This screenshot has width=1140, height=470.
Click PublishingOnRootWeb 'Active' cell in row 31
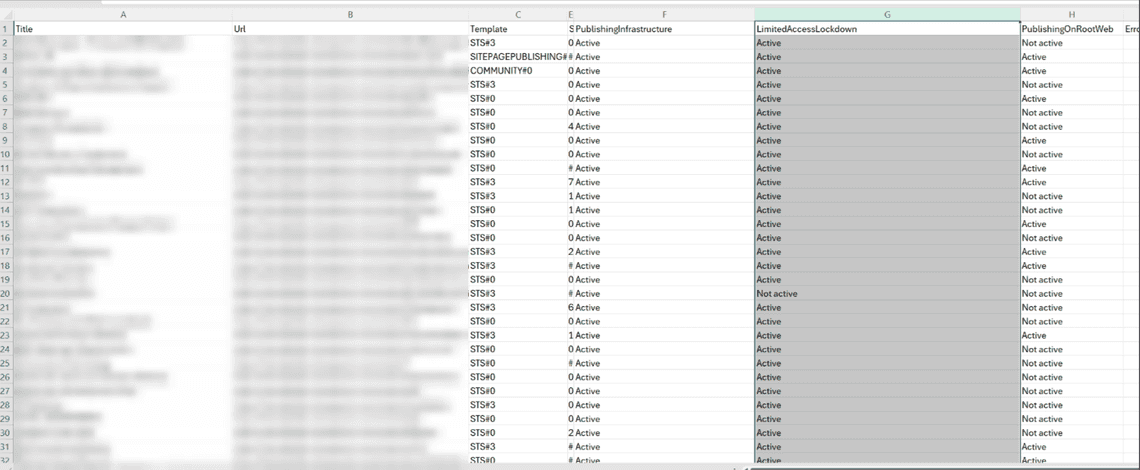1072,447
